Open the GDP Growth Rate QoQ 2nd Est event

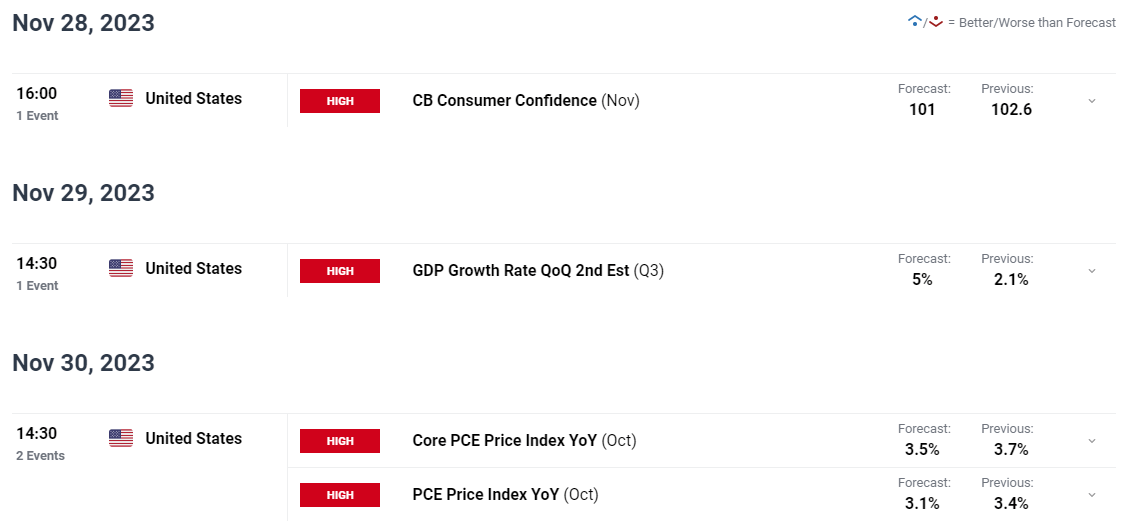(x=538, y=271)
